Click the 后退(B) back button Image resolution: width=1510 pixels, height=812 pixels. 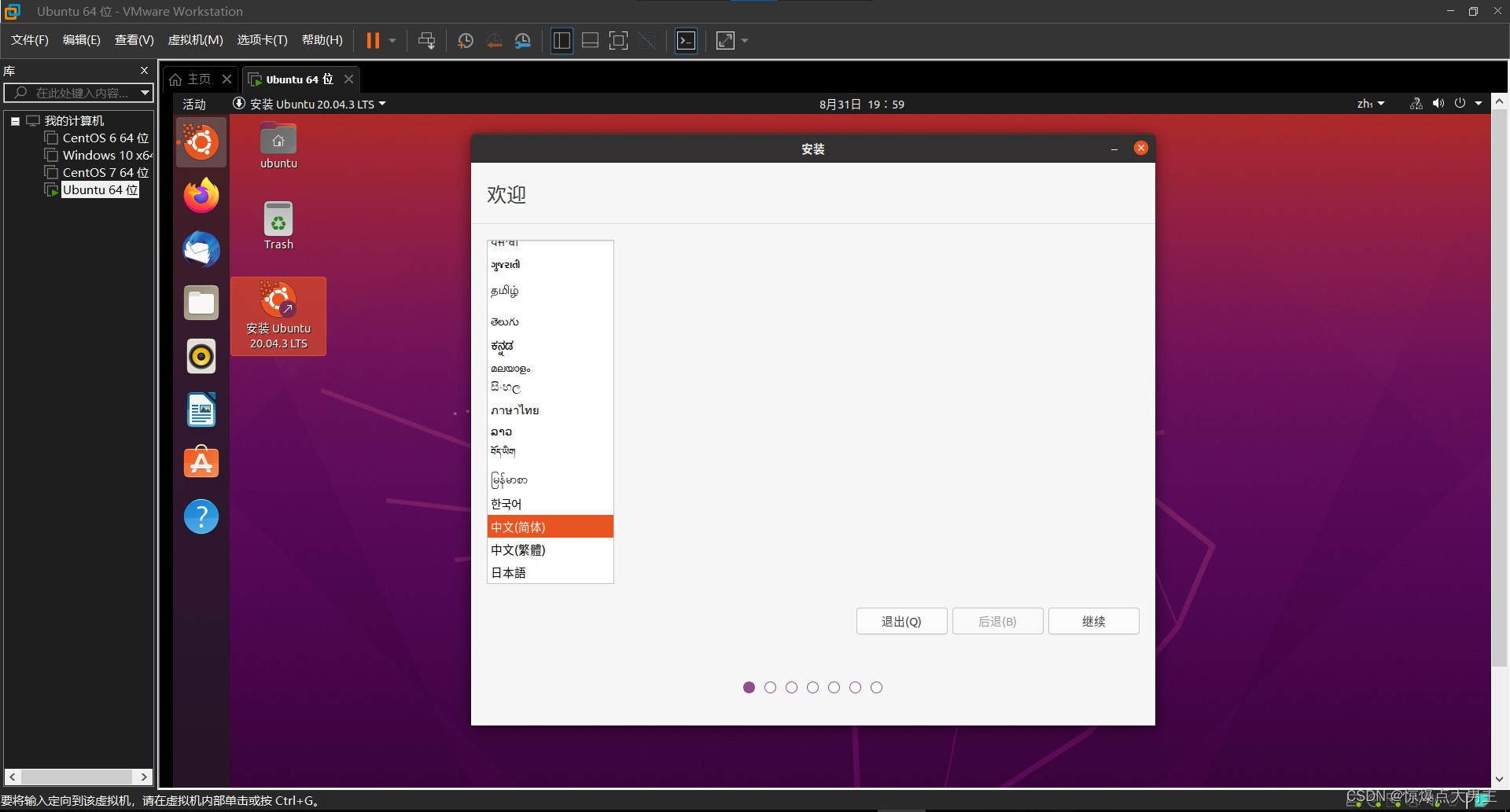pyautogui.click(x=997, y=621)
